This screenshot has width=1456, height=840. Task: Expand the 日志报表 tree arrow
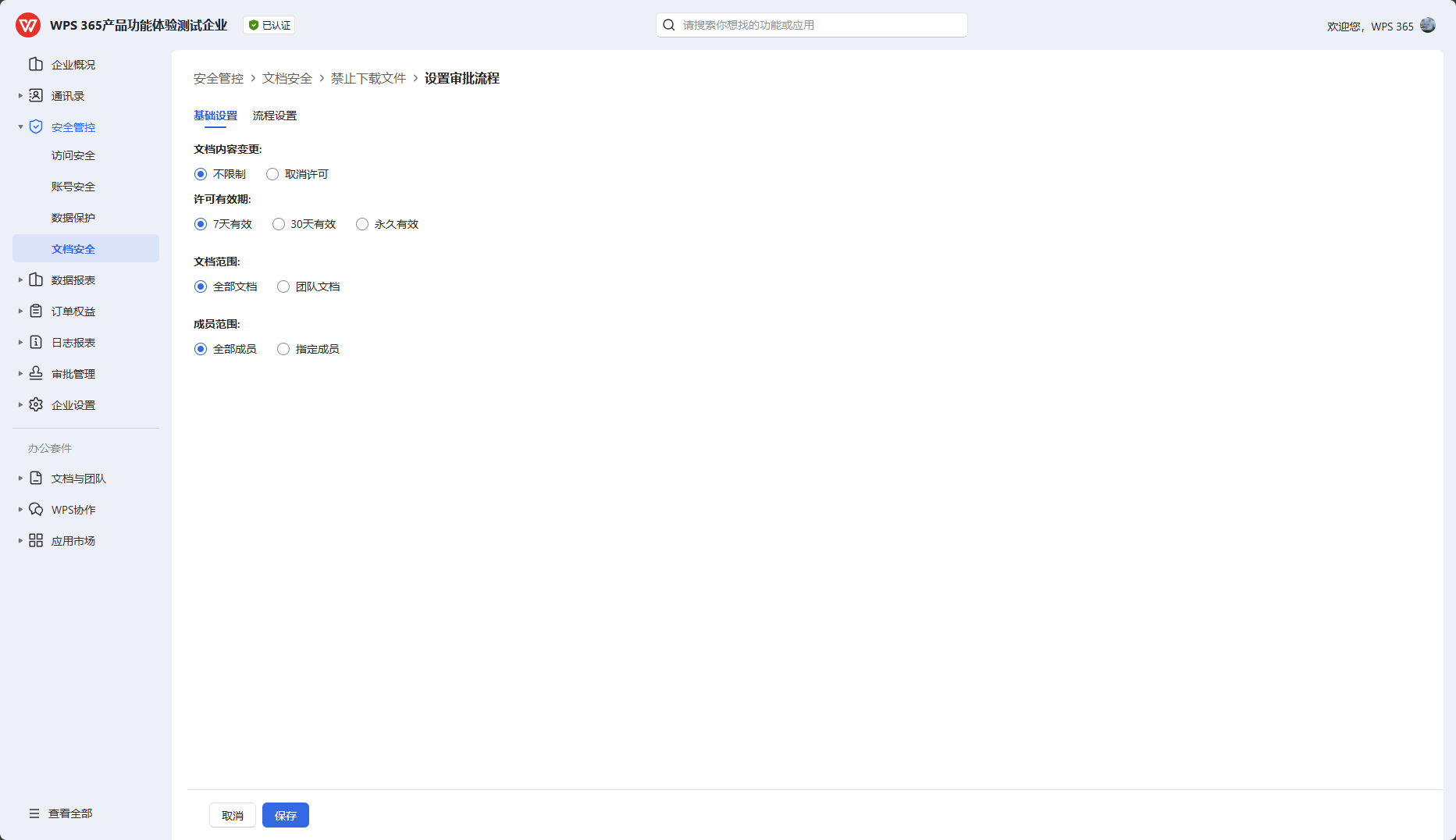click(20, 342)
